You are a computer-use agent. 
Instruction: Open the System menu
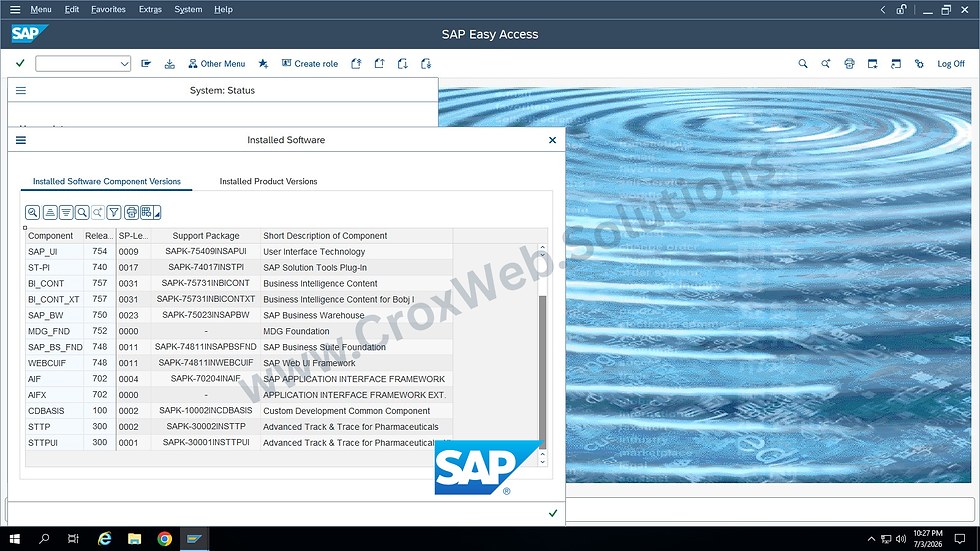tap(188, 9)
